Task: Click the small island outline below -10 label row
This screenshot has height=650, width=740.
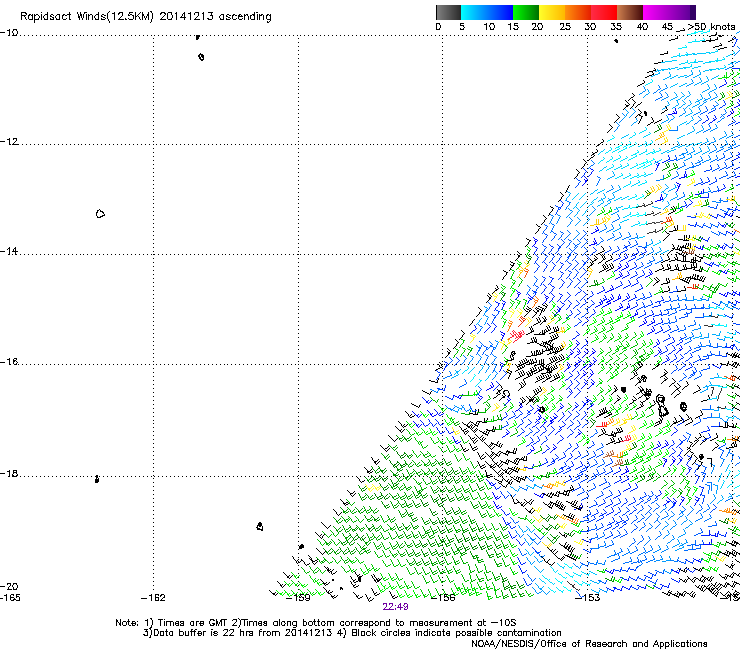Action: pos(201,57)
